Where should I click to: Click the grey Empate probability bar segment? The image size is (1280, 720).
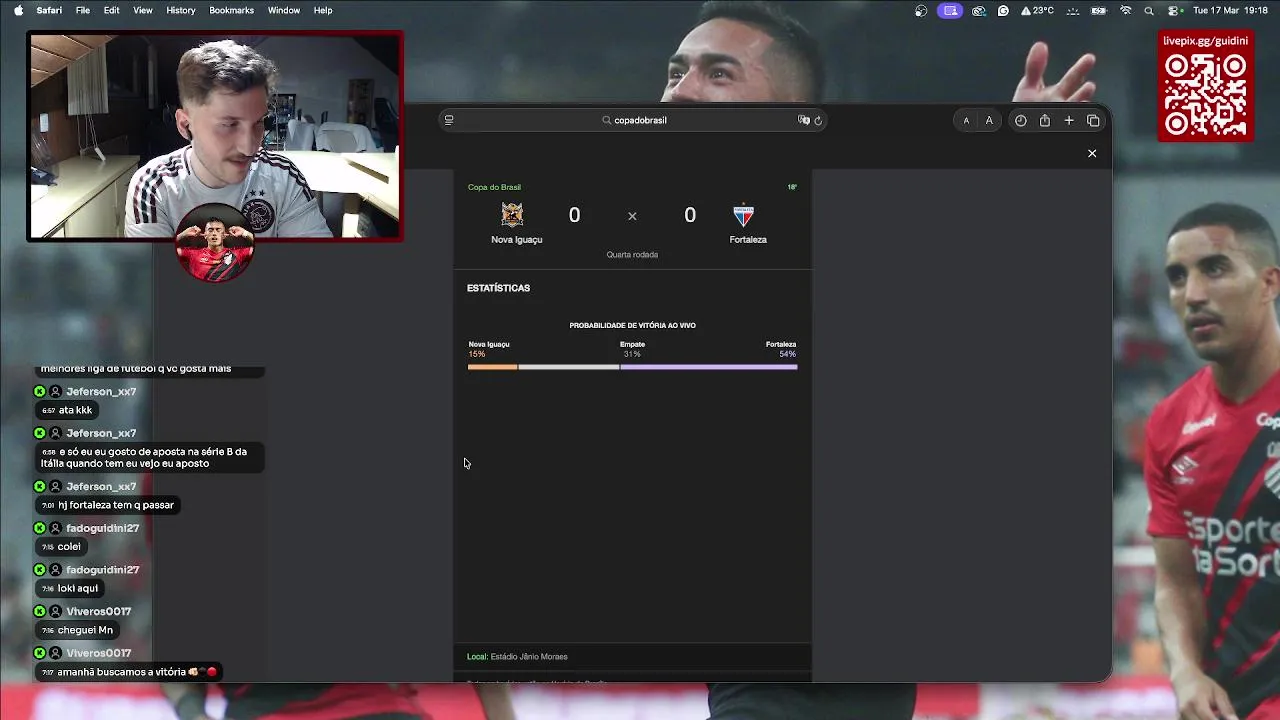point(568,367)
